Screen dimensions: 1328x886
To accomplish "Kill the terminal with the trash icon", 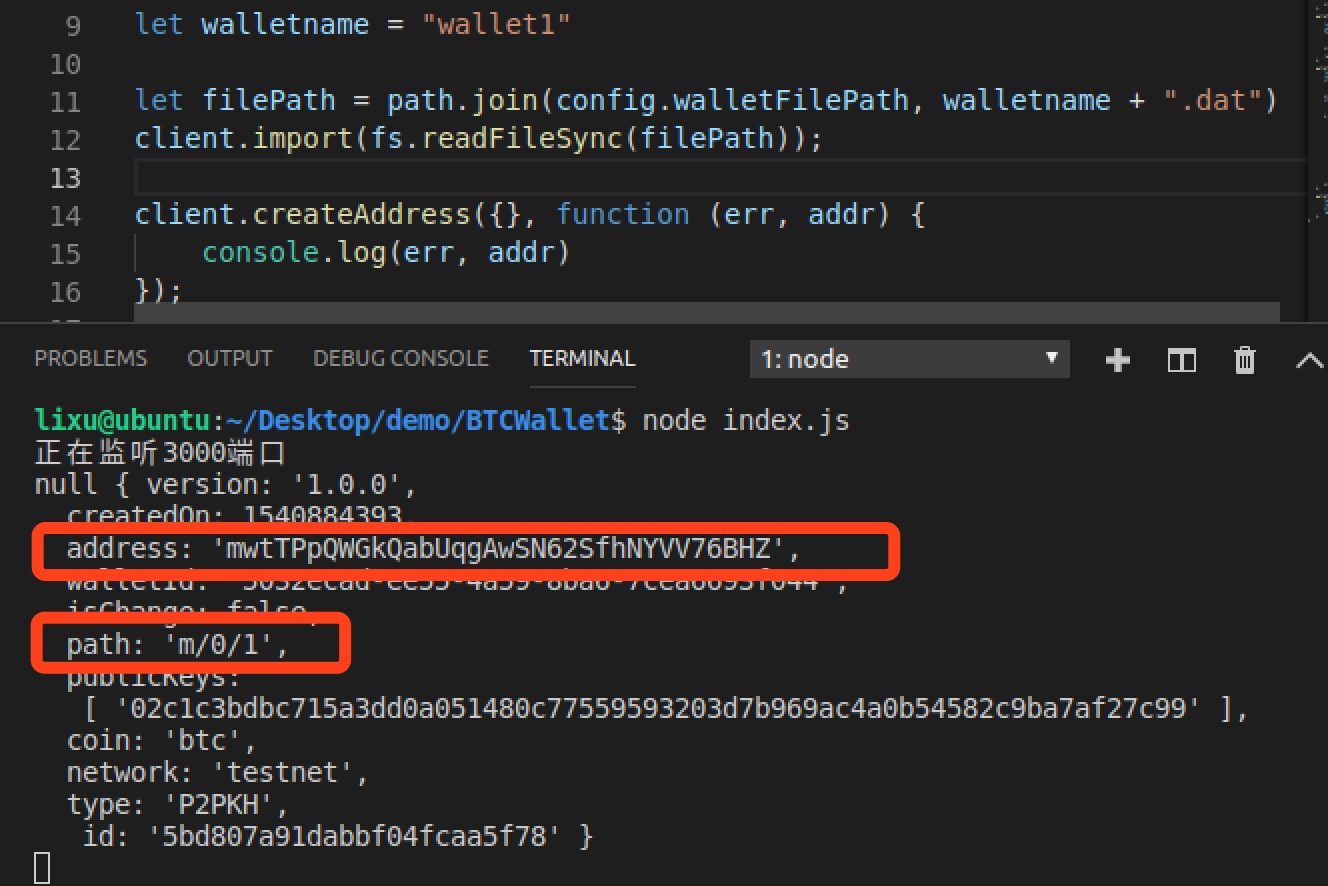I will pos(1244,360).
